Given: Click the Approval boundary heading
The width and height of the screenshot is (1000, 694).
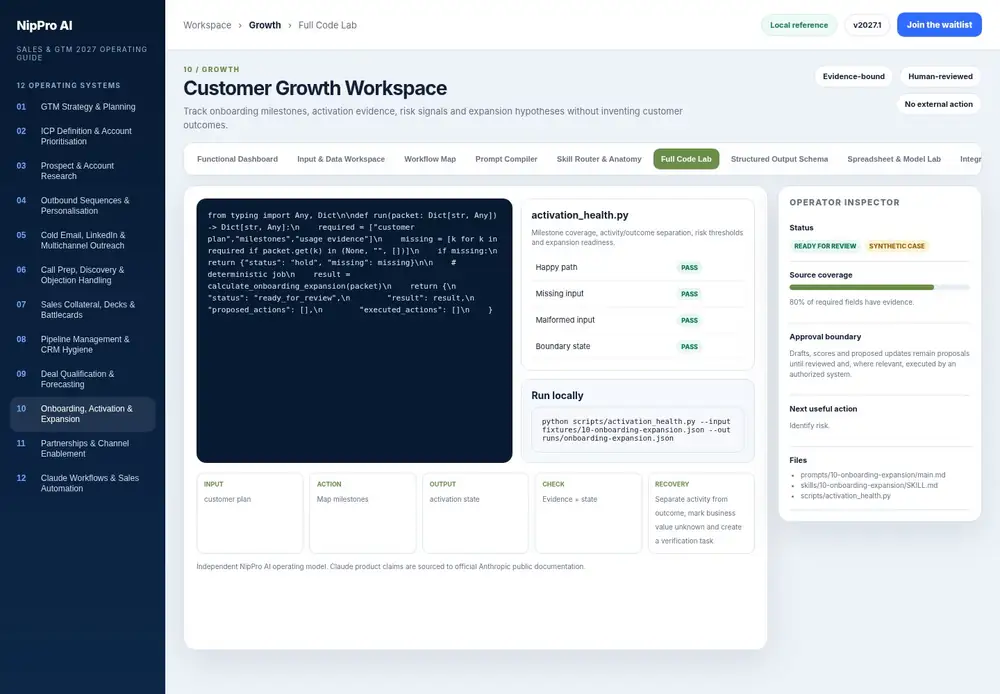Looking at the screenshot, I should pyautogui.click(x=825, y=337).
